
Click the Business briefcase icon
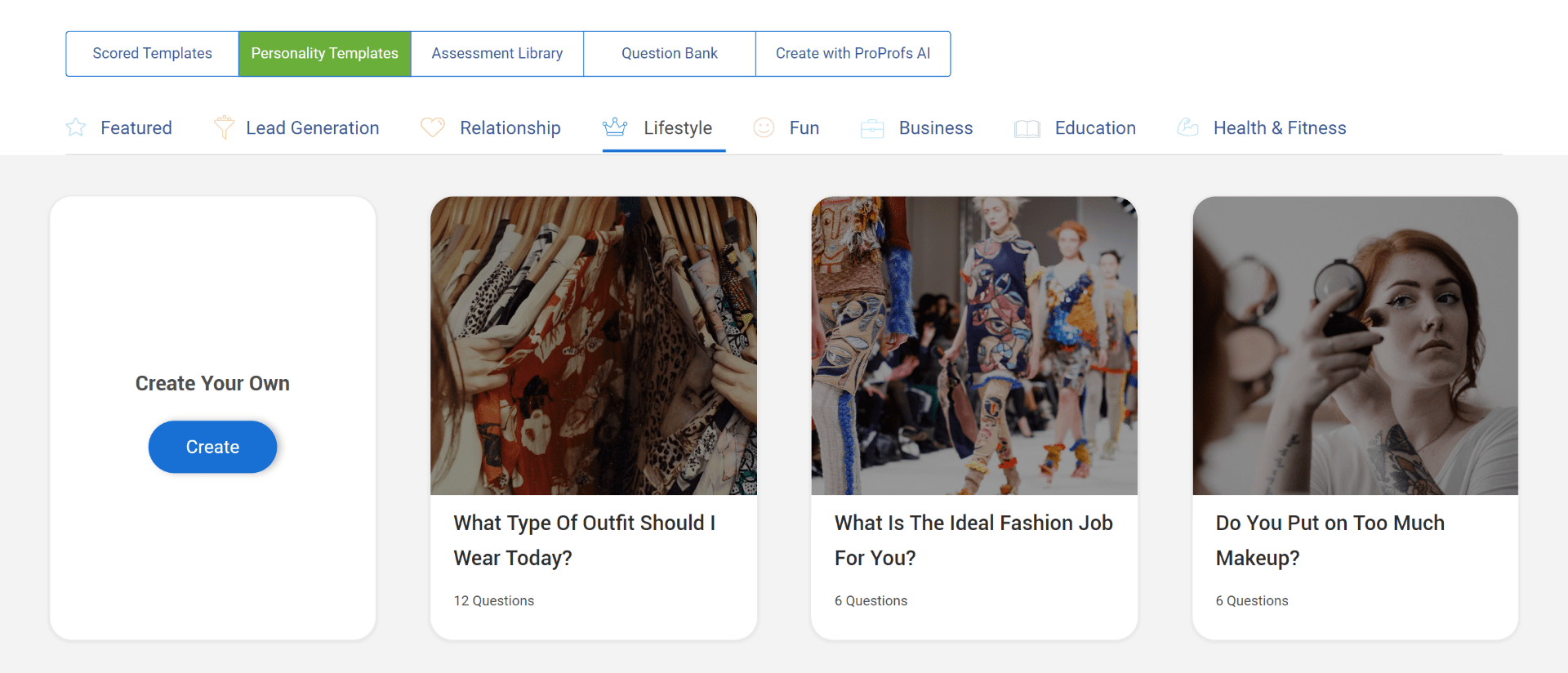[872, 128]
